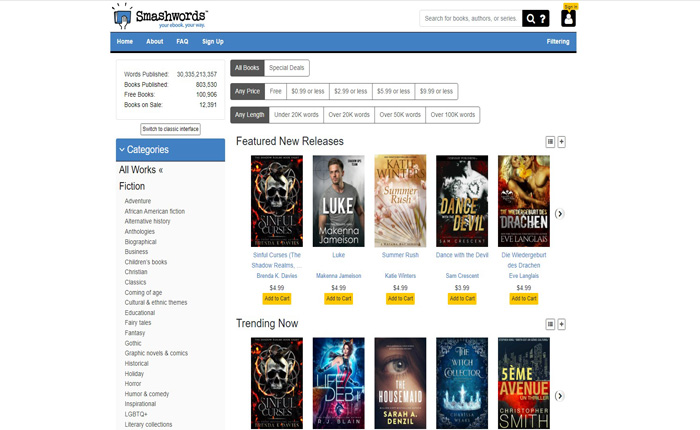Select the Free price filter
The image size is (700, 430).
275,91
